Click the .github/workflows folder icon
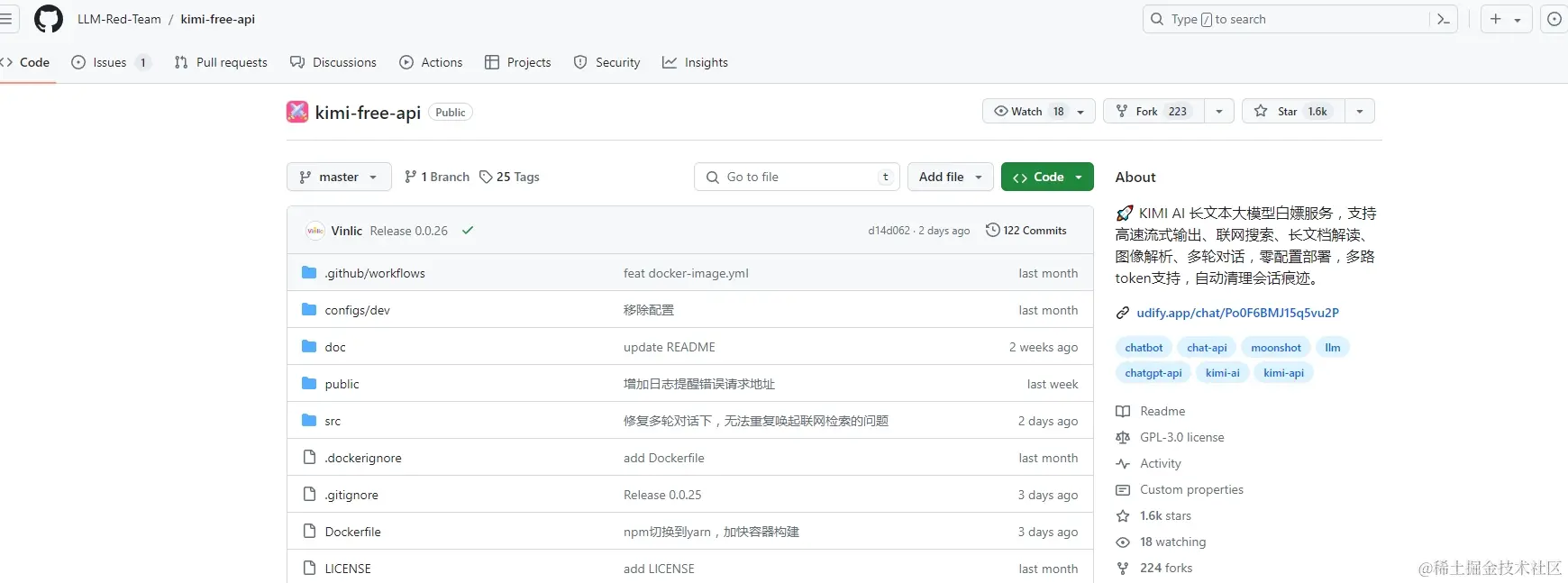Screen dimensions: 1568x583 click(309, 272)
